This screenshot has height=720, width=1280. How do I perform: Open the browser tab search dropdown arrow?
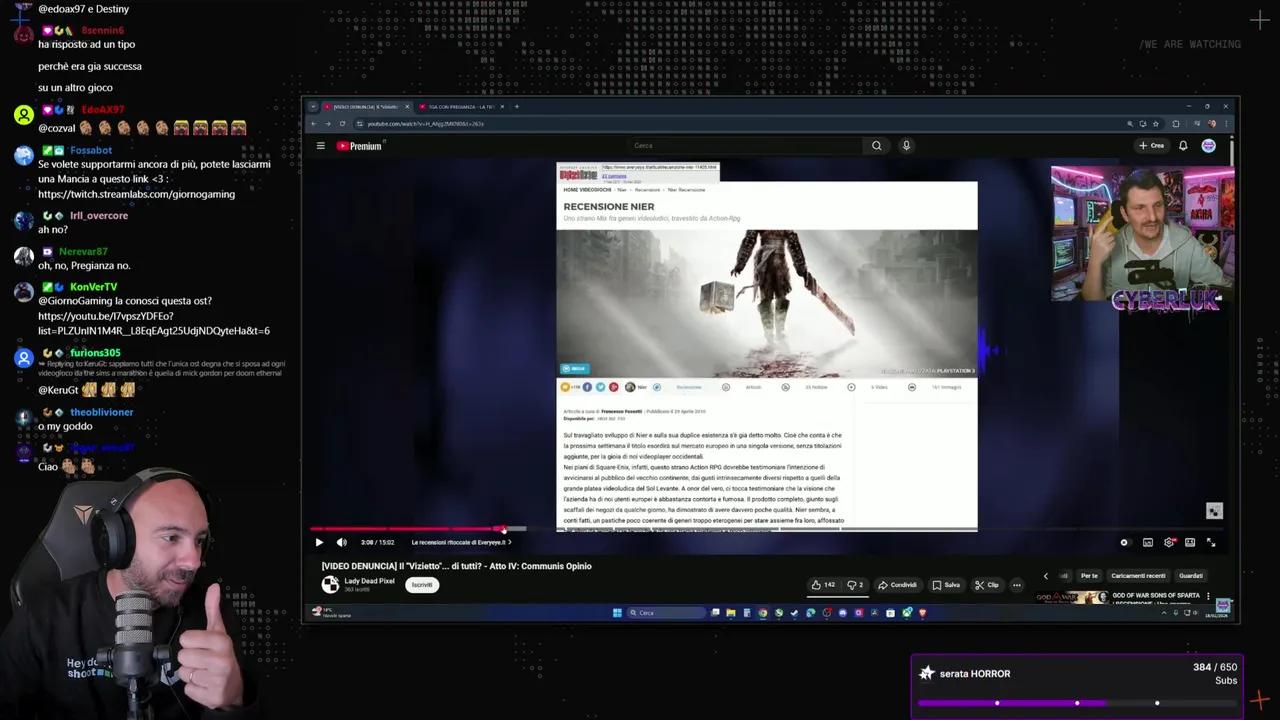pyautogui.click(x=313, y=107)
